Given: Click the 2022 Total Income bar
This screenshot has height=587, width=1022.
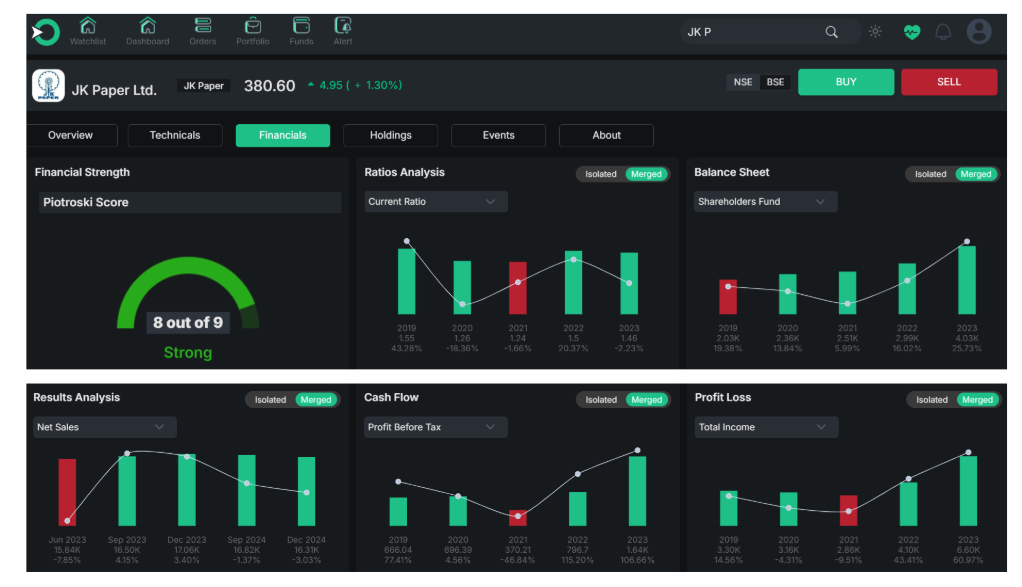Looking at the screenshot, I should (909, 504).
